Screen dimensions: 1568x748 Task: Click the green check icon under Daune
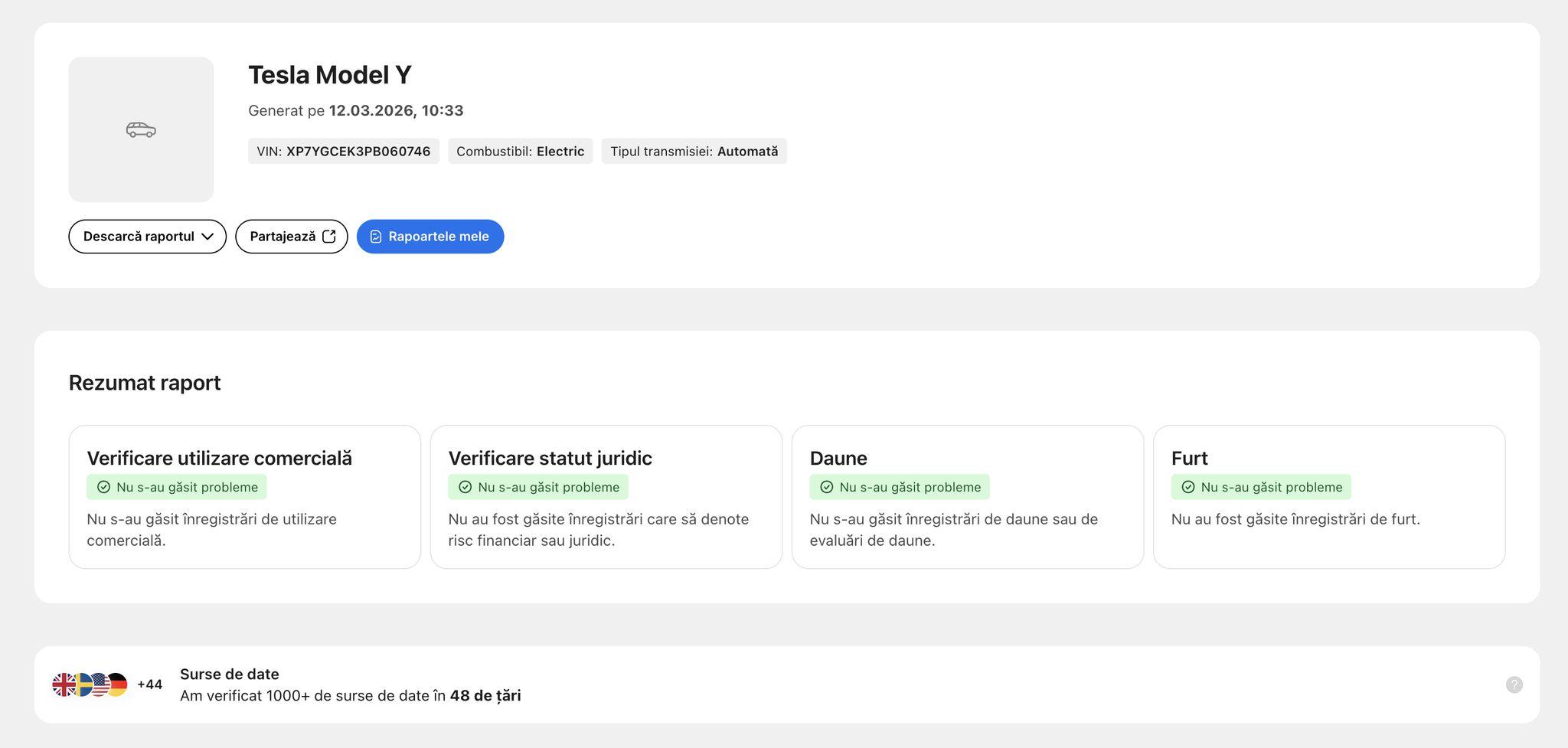[x=827, y=487]
